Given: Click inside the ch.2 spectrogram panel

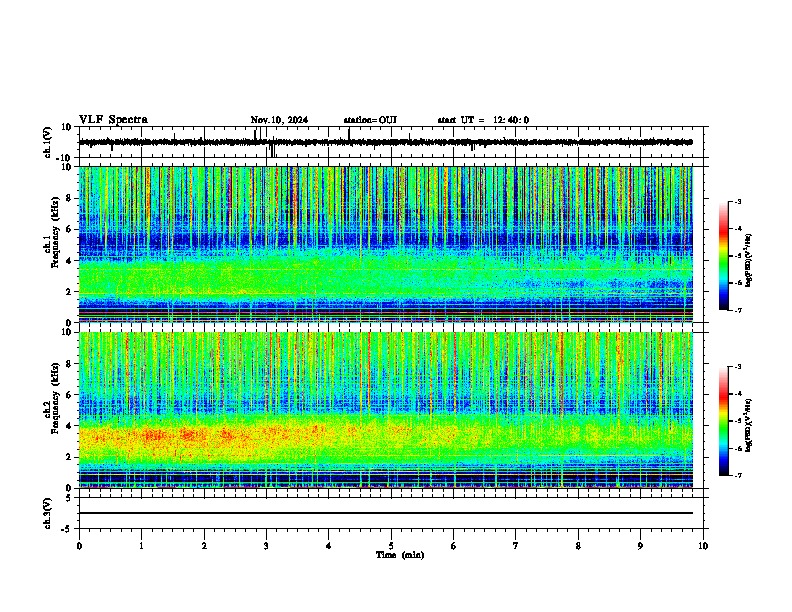Looking at the screenshot, I should pyautogui.click(x=386, y=410).
